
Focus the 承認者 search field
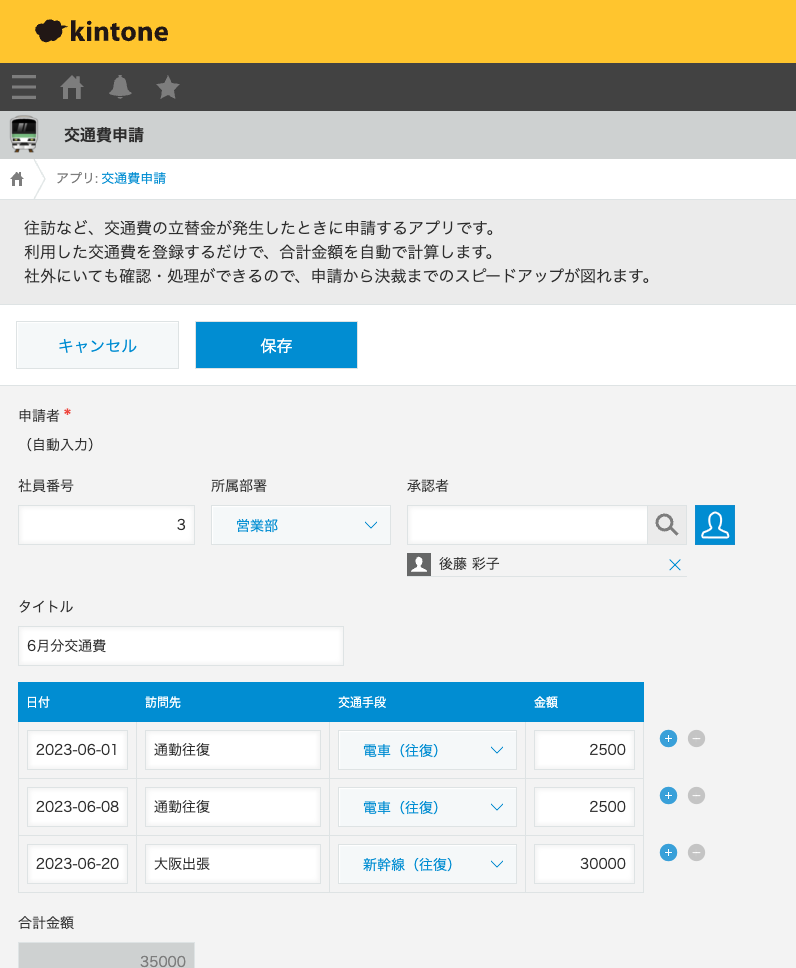coord(527,525)
